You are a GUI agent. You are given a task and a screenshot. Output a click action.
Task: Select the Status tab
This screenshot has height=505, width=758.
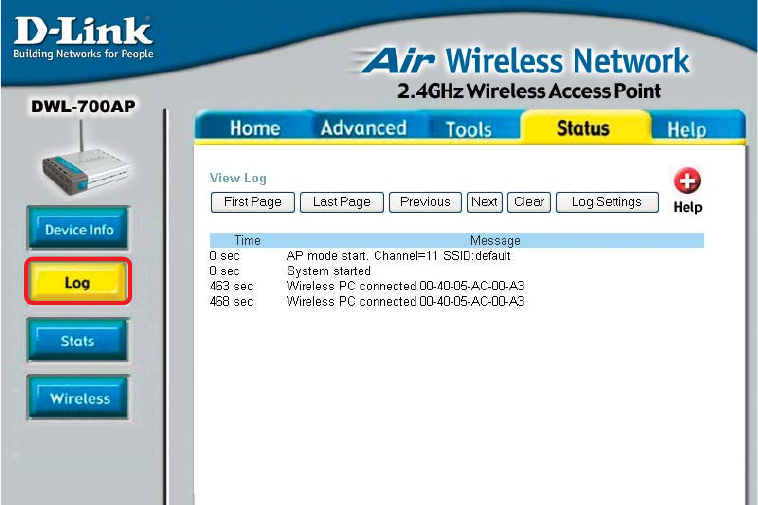[x=583, y=128]
